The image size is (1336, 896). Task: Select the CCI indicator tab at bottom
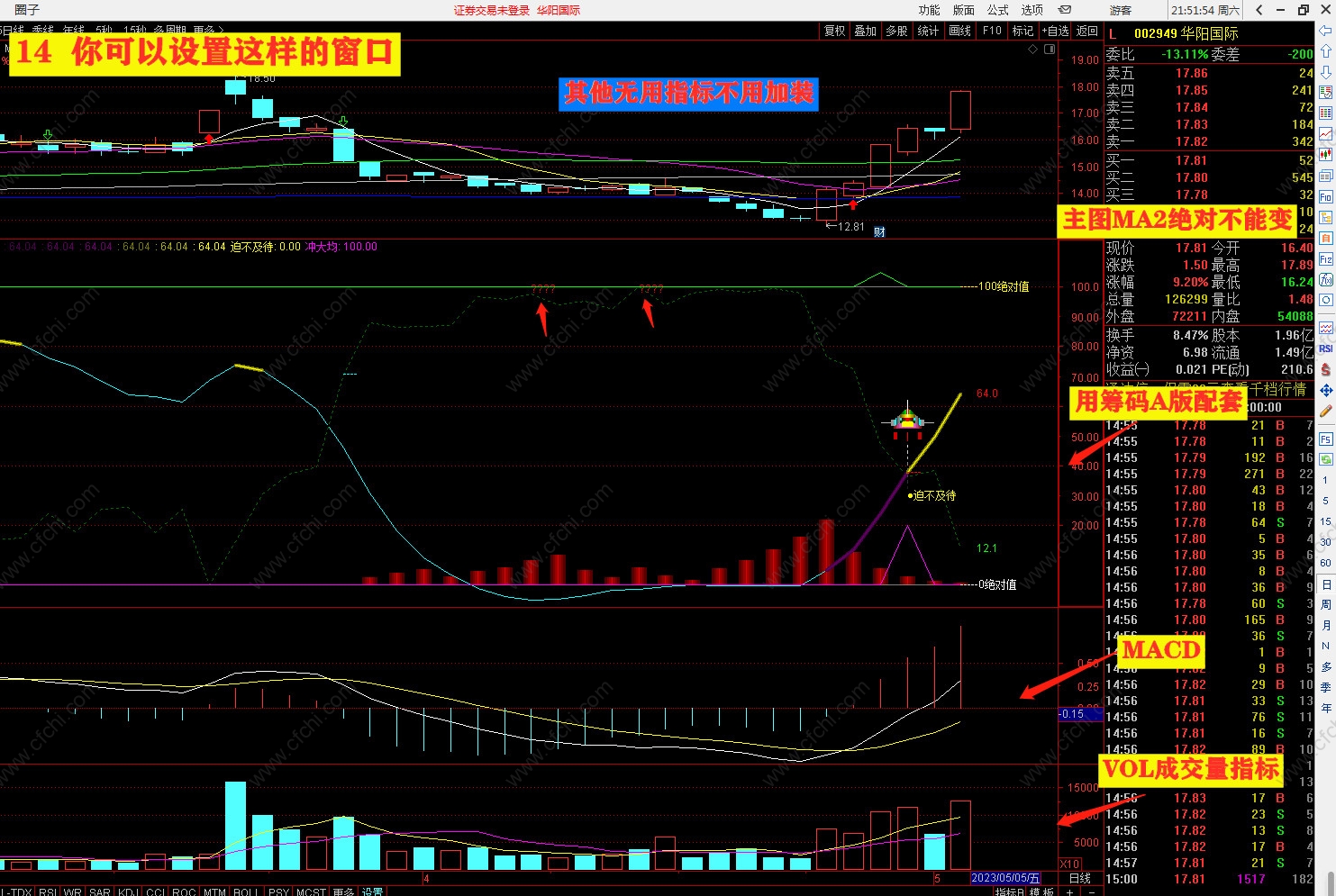point(156,891)
